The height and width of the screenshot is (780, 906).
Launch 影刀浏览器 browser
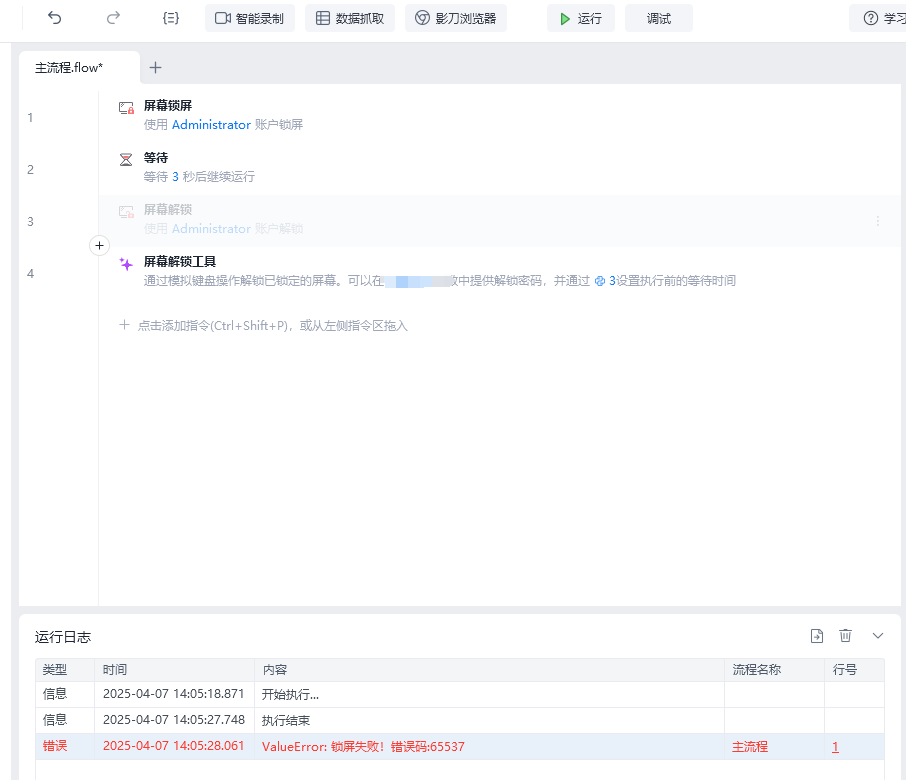[455, 18]
